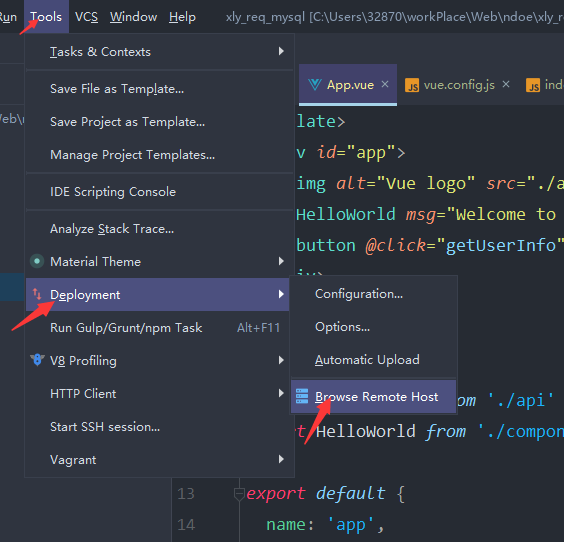Choose Start SSH session
564x542 pixels.
(159, 427)
